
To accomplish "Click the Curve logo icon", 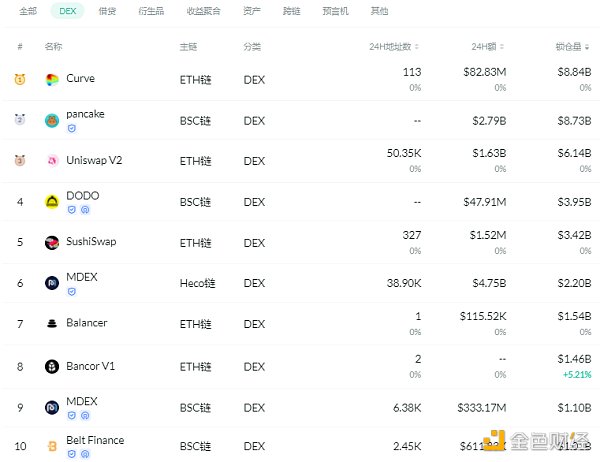I will pyautogui.click(x=52, y=80).
